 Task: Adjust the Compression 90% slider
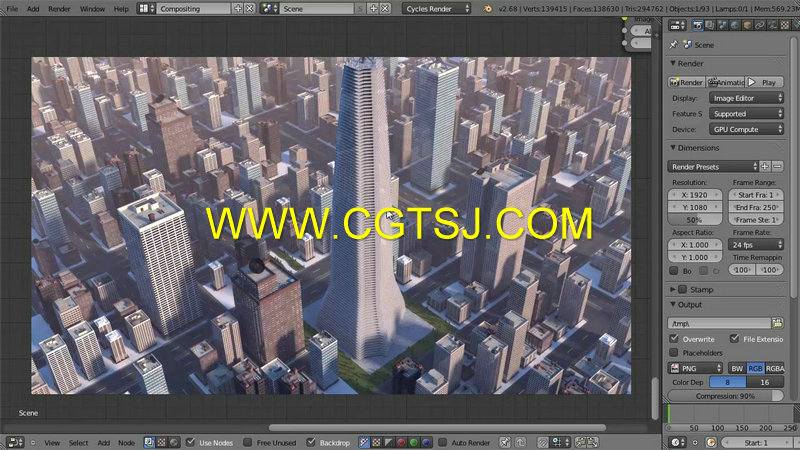[x=726, y=396]
